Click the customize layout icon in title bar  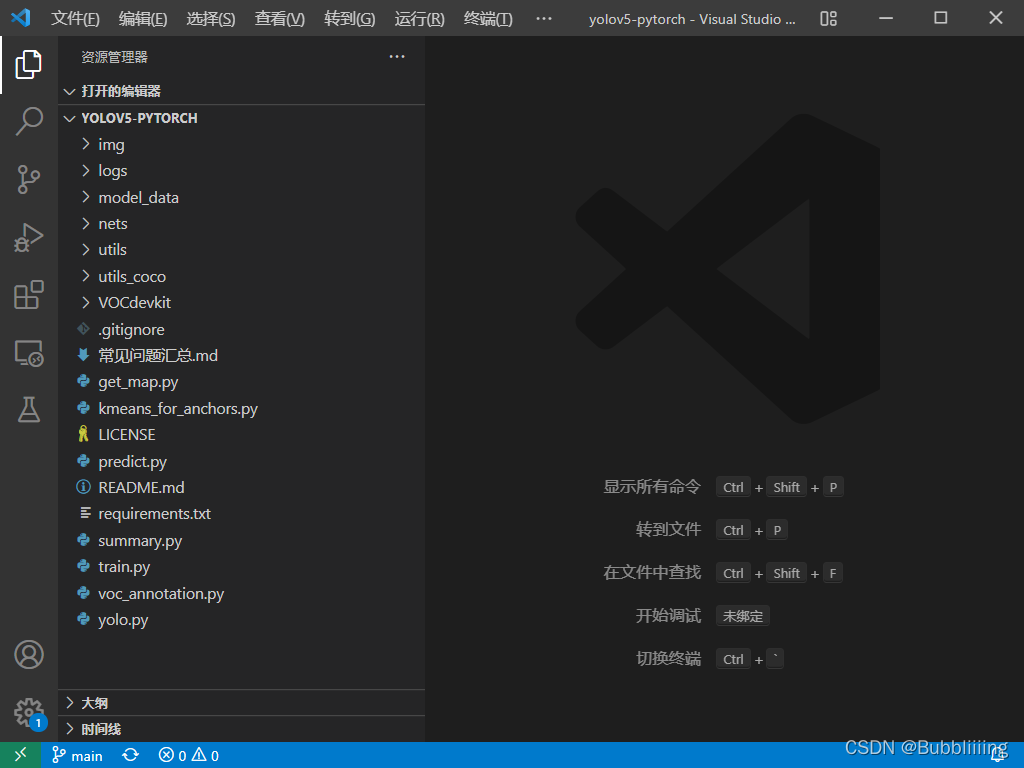tap(828, 18)
